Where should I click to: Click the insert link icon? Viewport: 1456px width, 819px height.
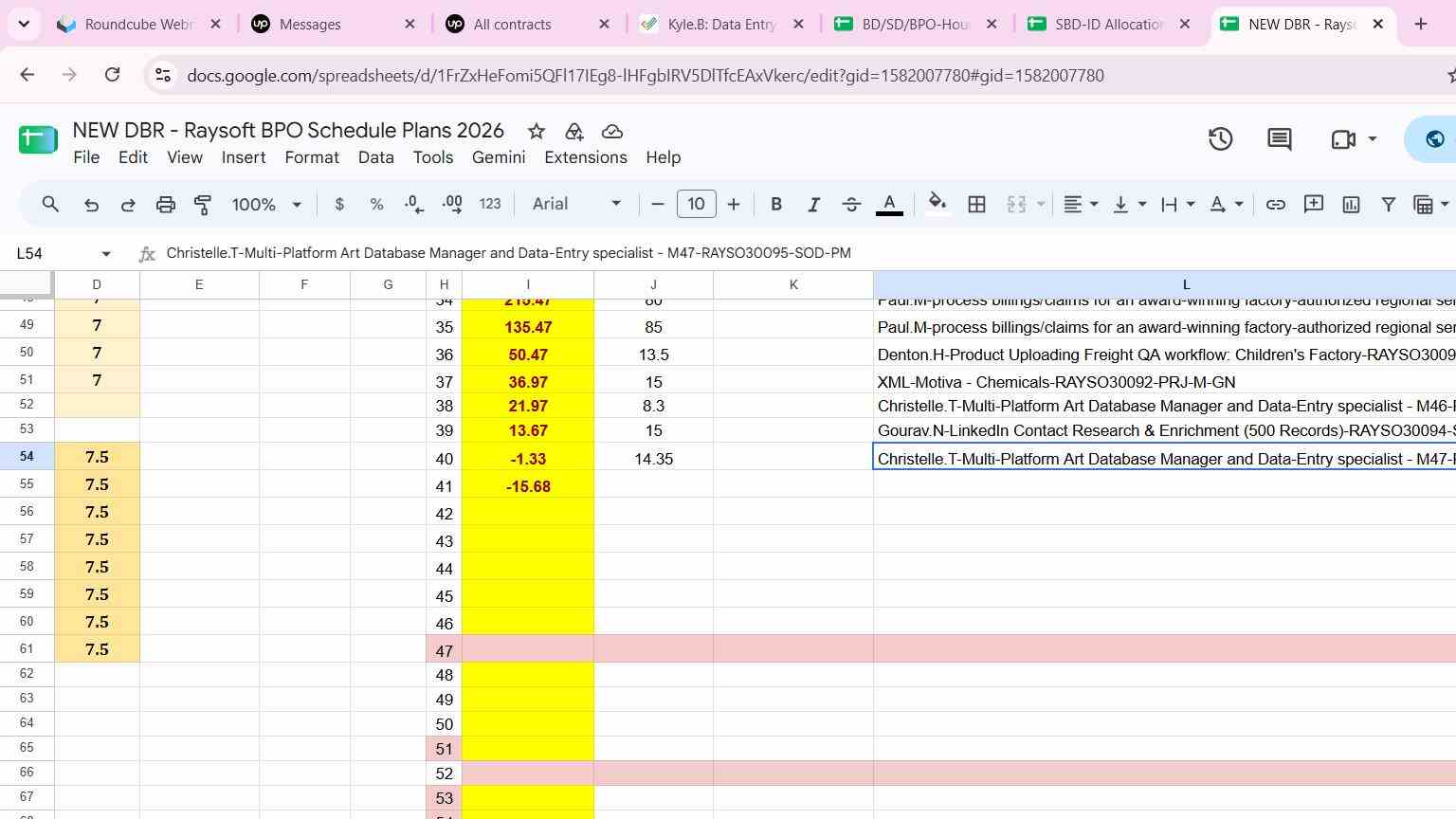[x=1276, y=204]
